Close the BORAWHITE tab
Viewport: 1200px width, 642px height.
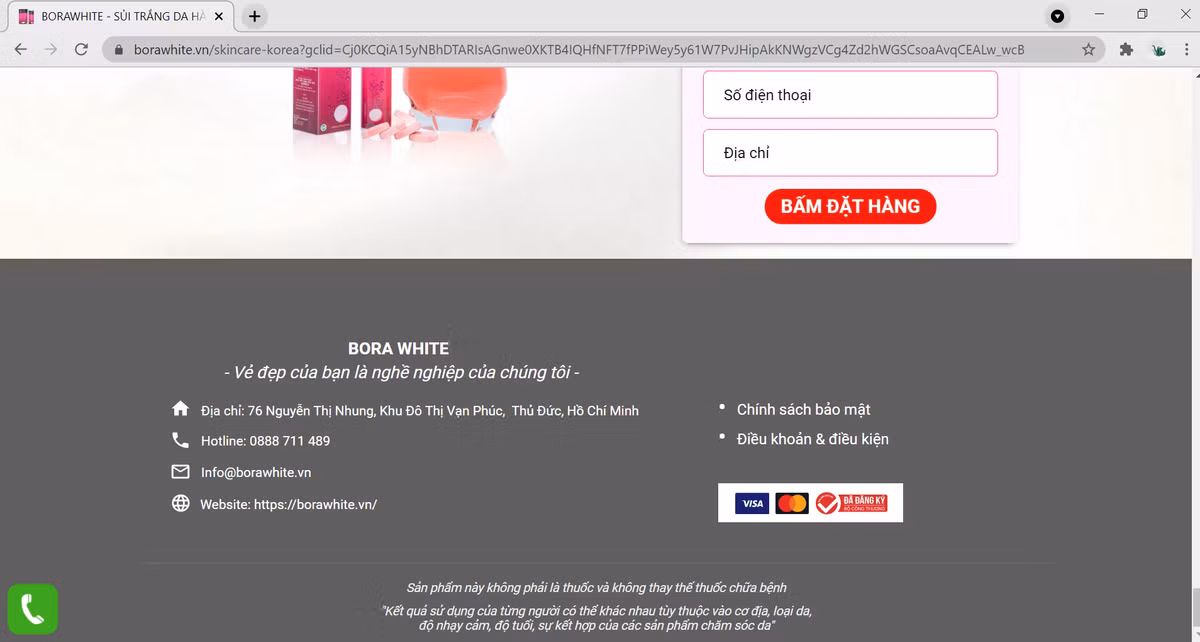(x=219, y=17)
